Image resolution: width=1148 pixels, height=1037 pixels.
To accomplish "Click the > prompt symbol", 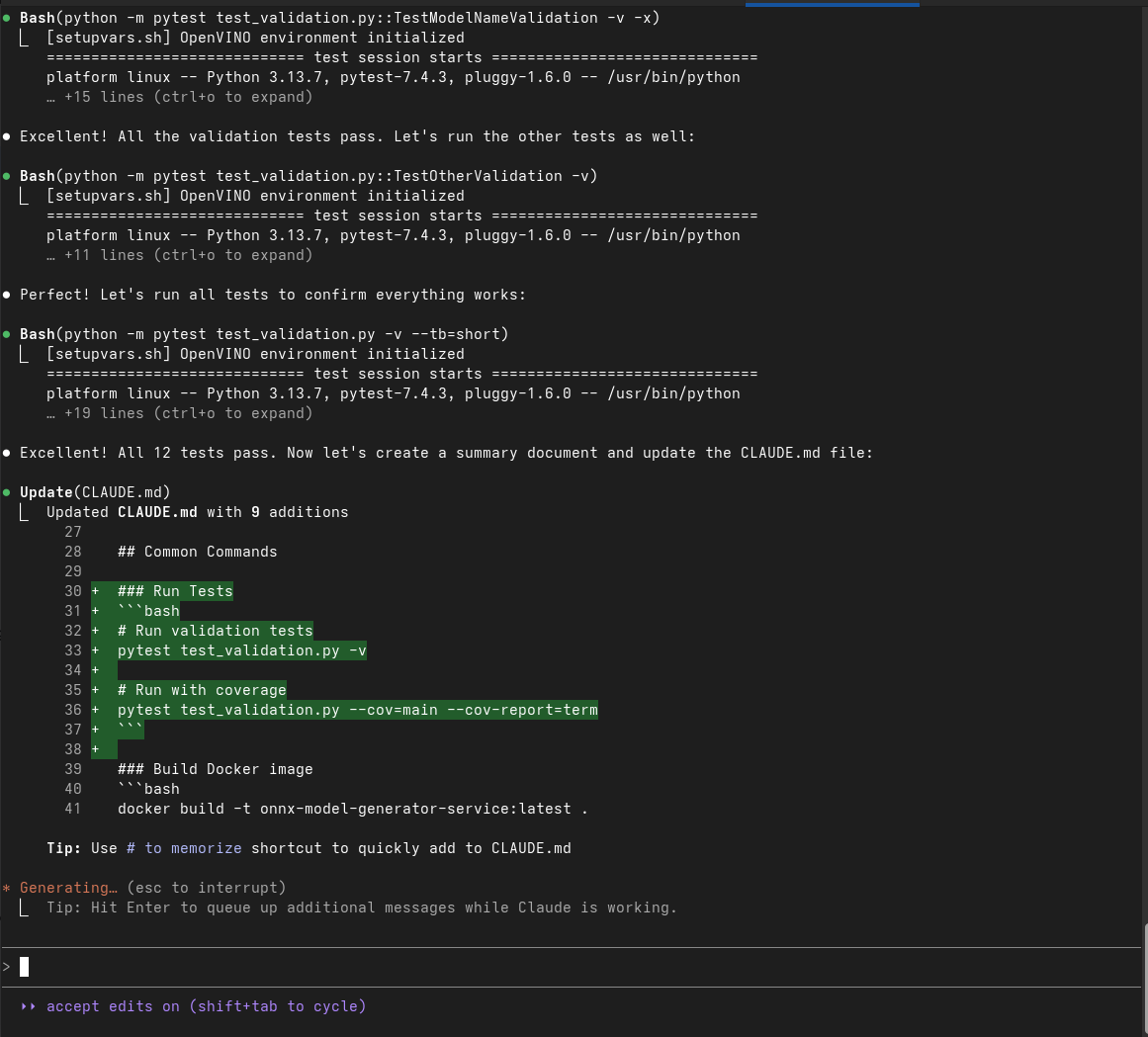I will tap(7, 967).
